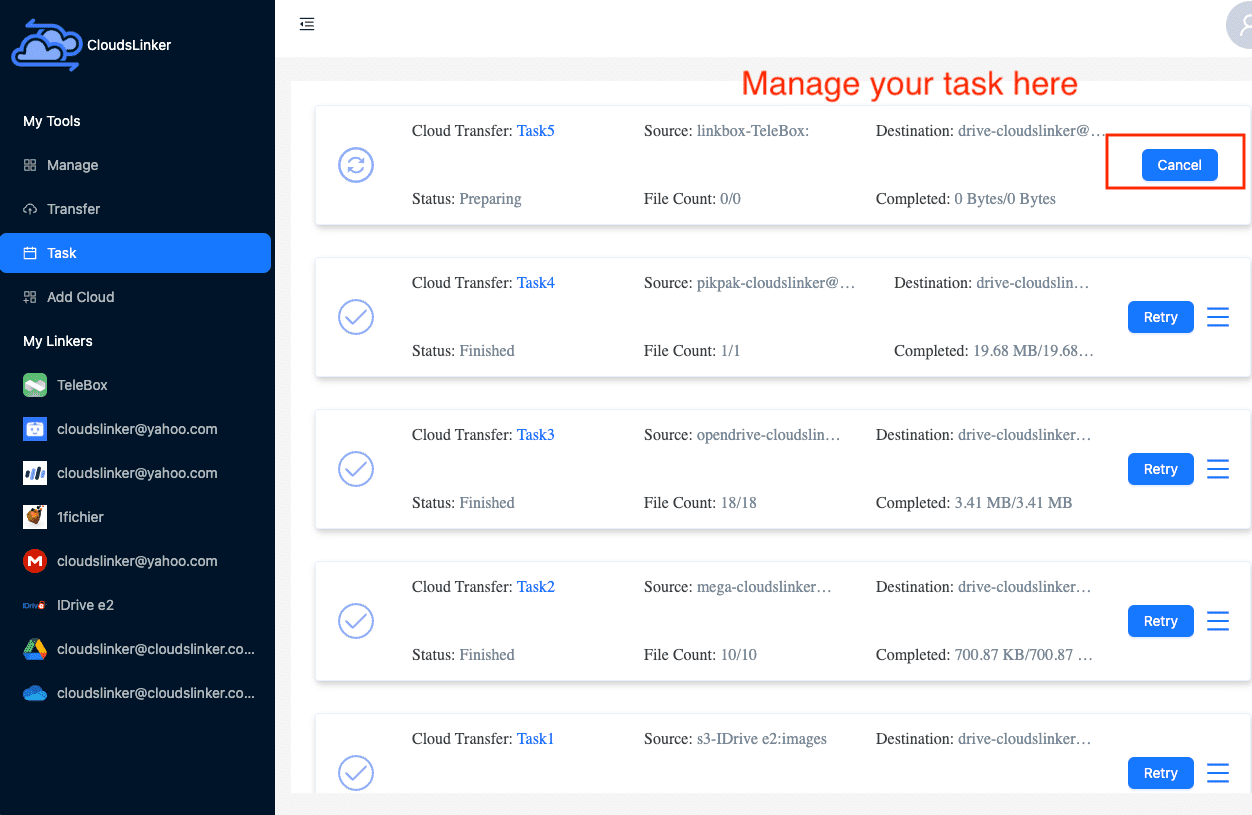Click the Task3 File Count 18/18 text
The height and width of the screenshot is (815, 1252).
click(x=738, y=503)
